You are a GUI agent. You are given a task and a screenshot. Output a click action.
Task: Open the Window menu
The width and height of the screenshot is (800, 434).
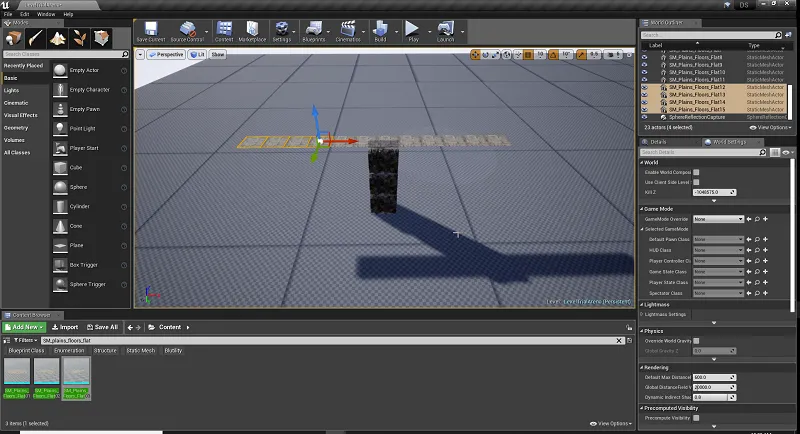[46, 14]
